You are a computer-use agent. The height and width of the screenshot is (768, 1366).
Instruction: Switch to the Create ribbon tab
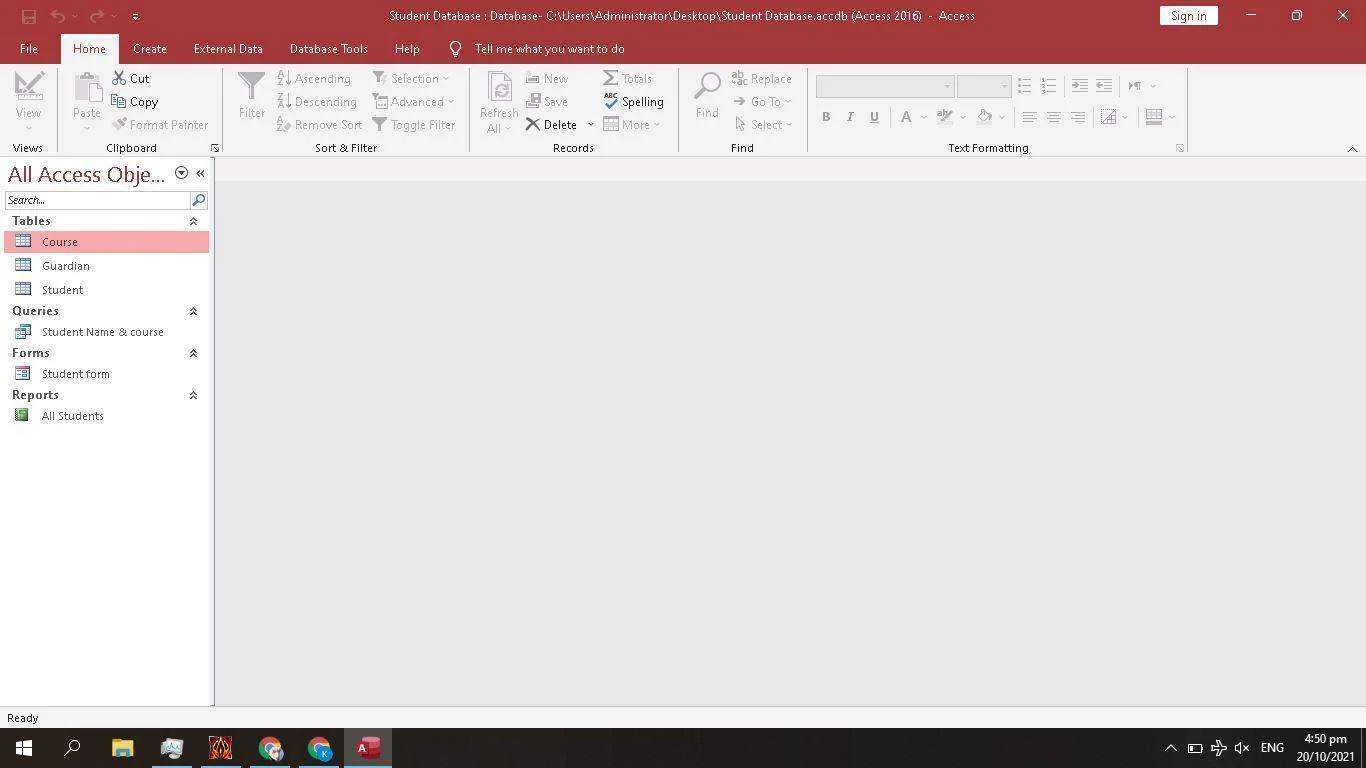[x=150, y=48]
